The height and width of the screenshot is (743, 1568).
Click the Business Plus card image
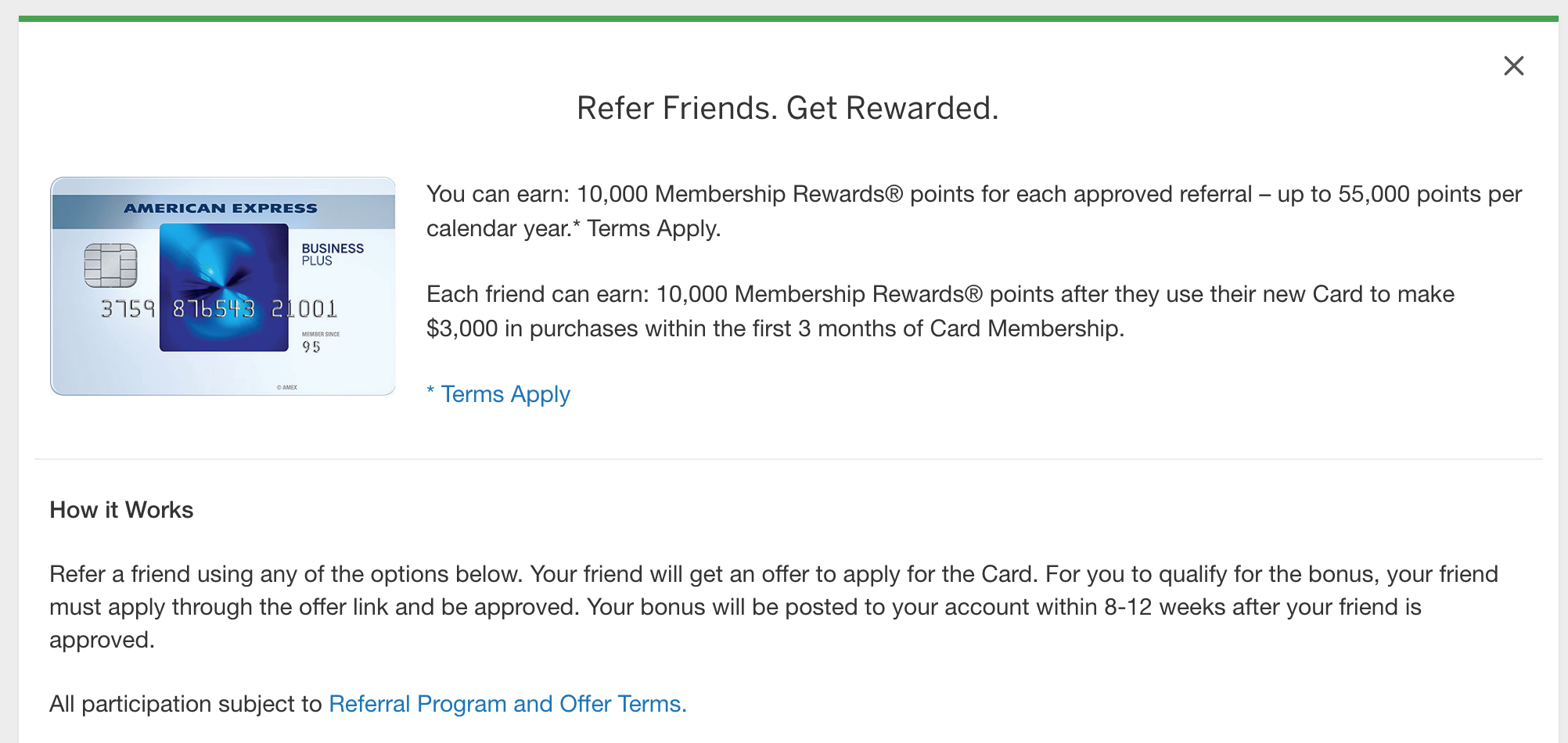point(223,286)
